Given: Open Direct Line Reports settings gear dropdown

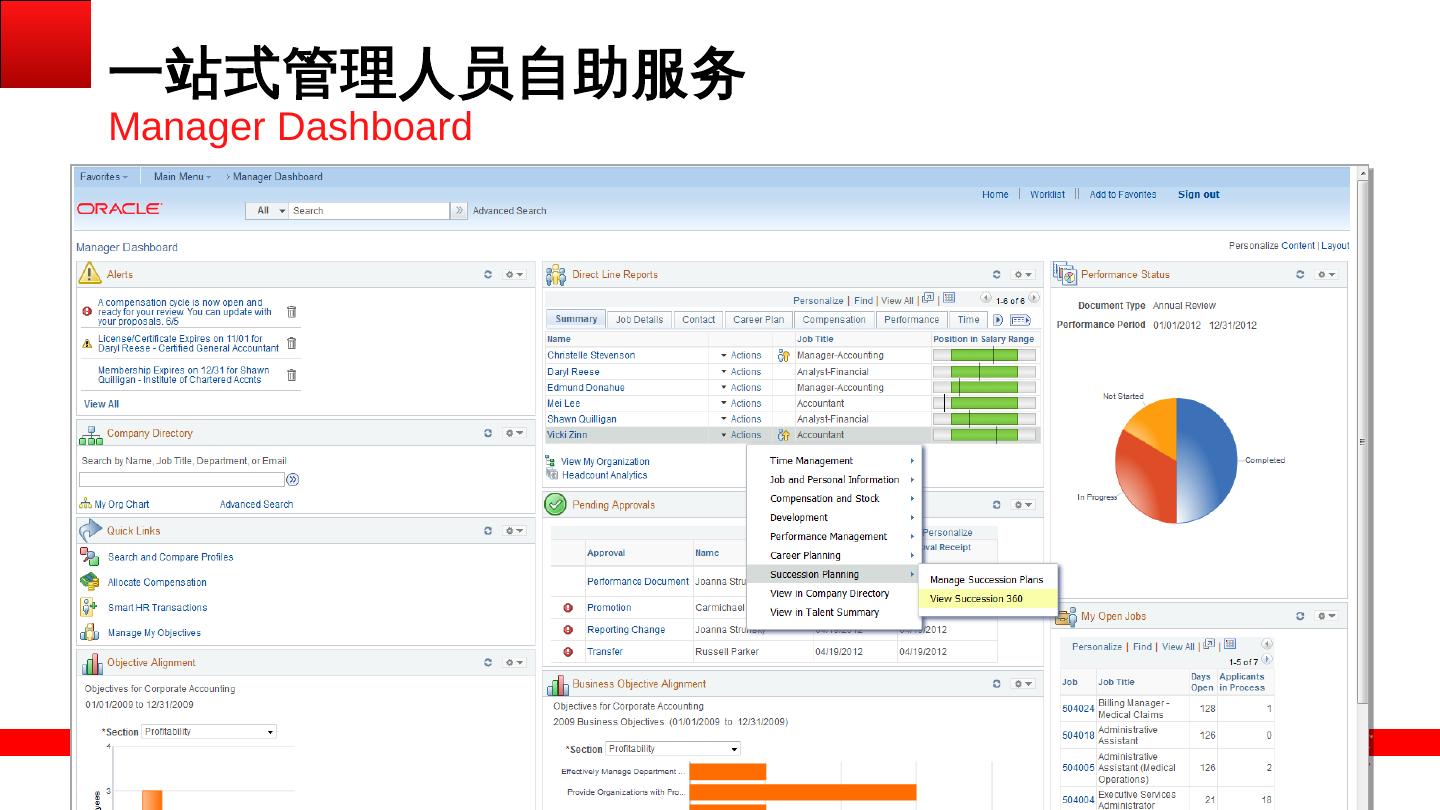Looking at the screenshot, I should pyautogui.click(x=1023, y=274).
